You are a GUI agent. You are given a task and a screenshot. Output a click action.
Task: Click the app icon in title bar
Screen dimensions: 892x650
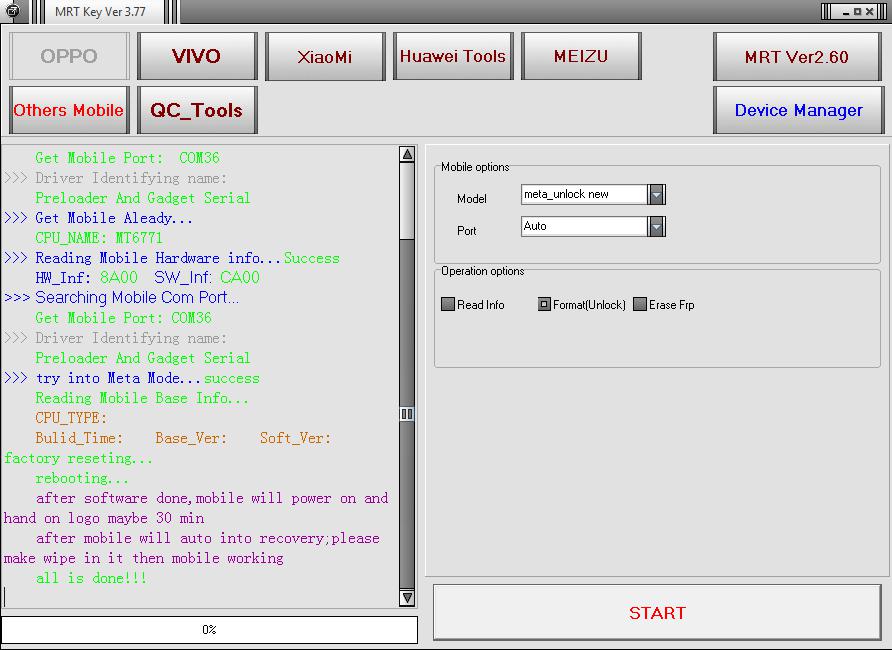[x=12, y=10]
